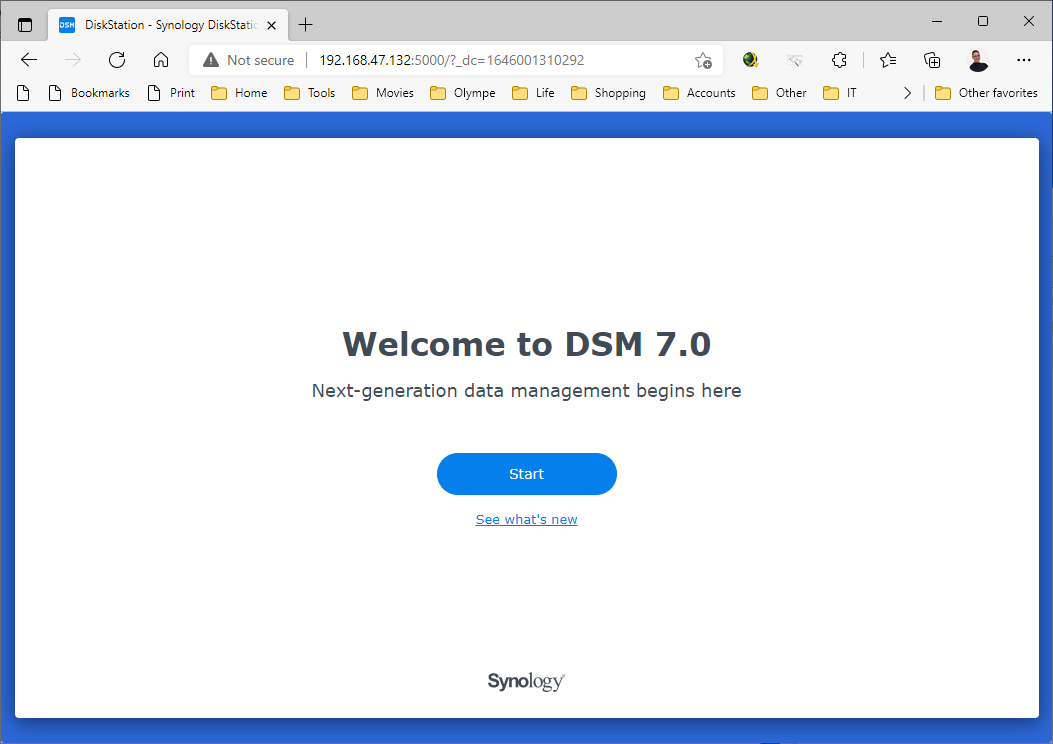Click 'Next-generation data management begins here' text

526,391
